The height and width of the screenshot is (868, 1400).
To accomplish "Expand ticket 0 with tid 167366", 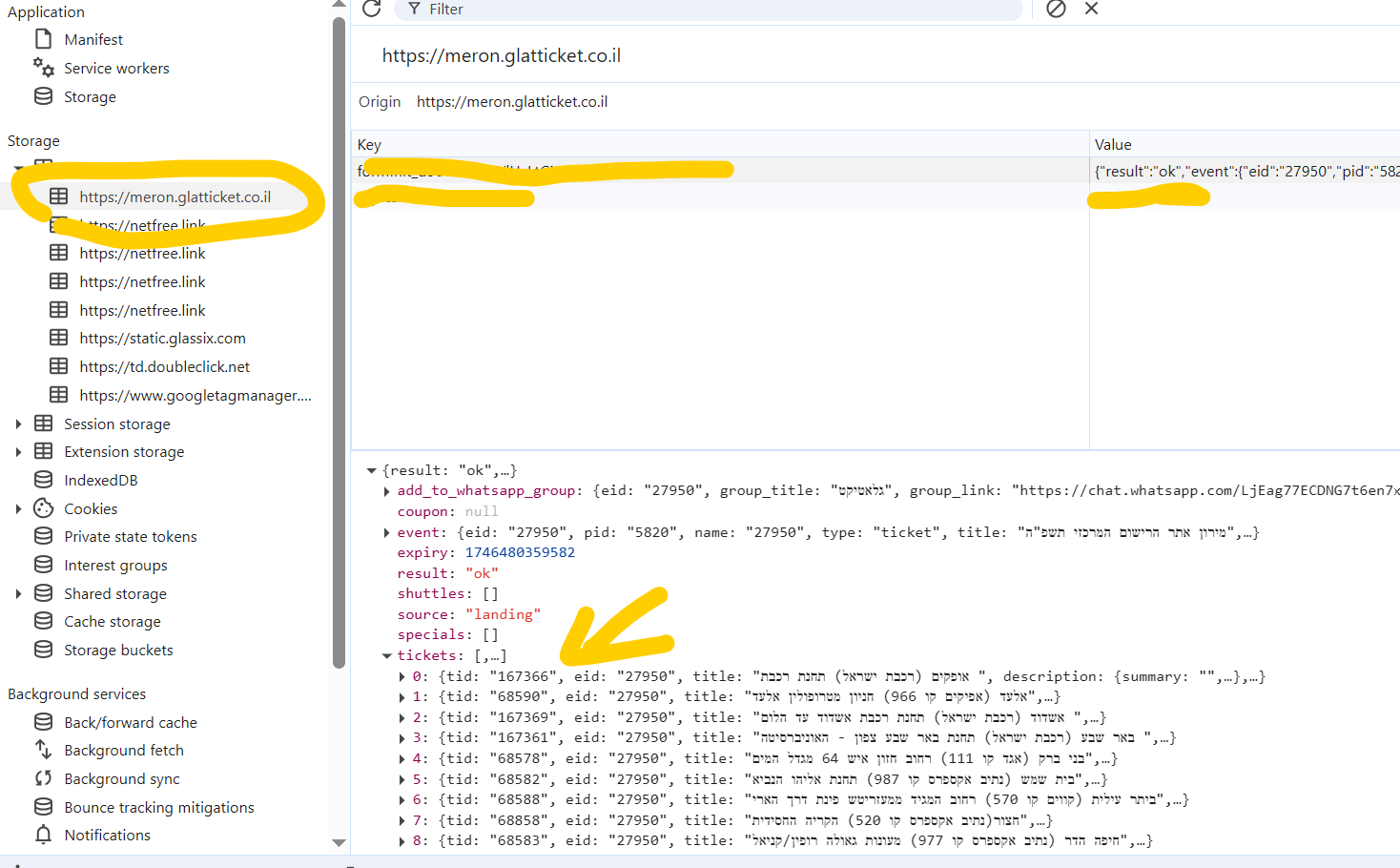I will (401, 676).
